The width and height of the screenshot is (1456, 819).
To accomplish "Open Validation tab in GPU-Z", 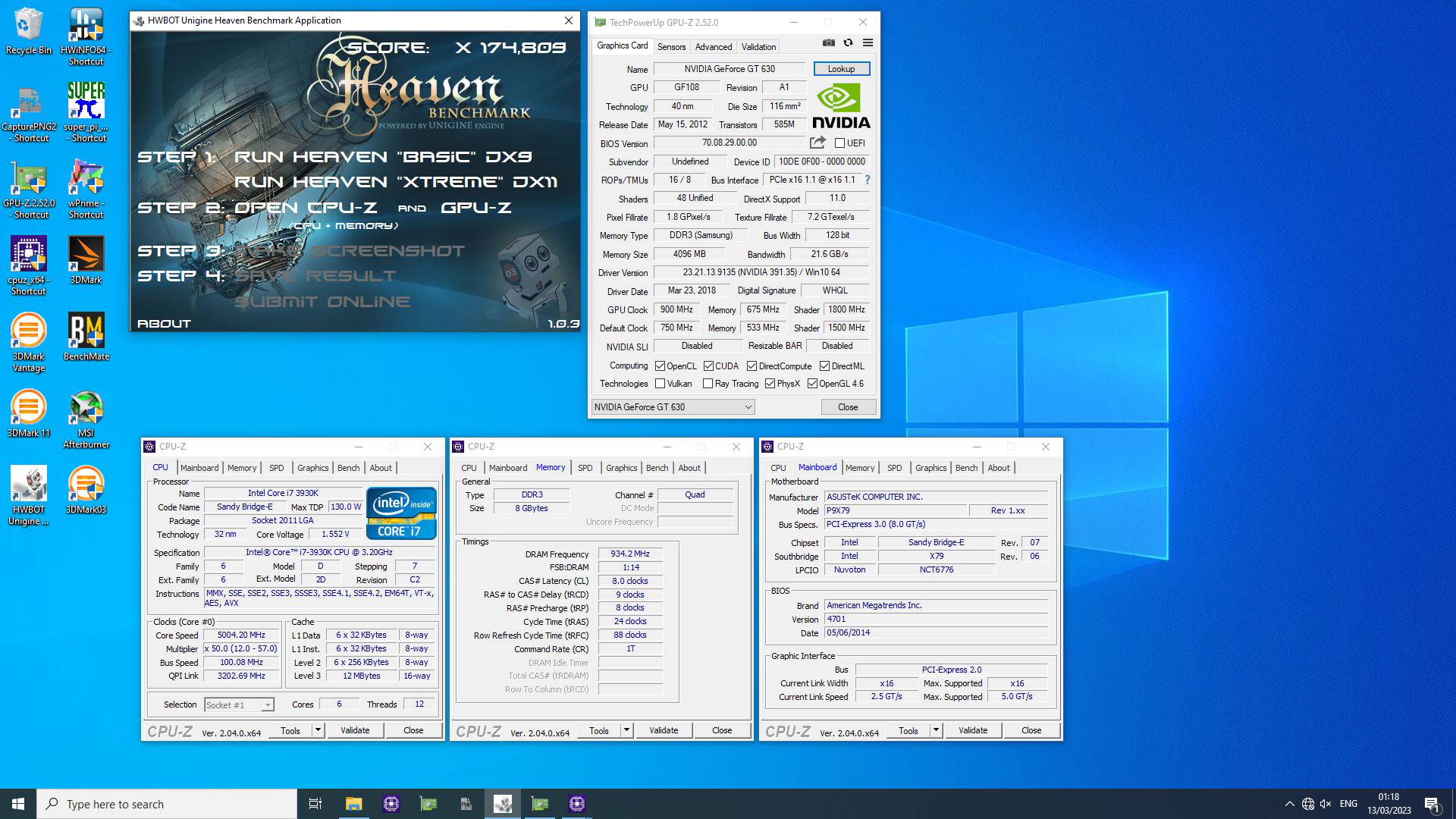I will coord(758,46).
